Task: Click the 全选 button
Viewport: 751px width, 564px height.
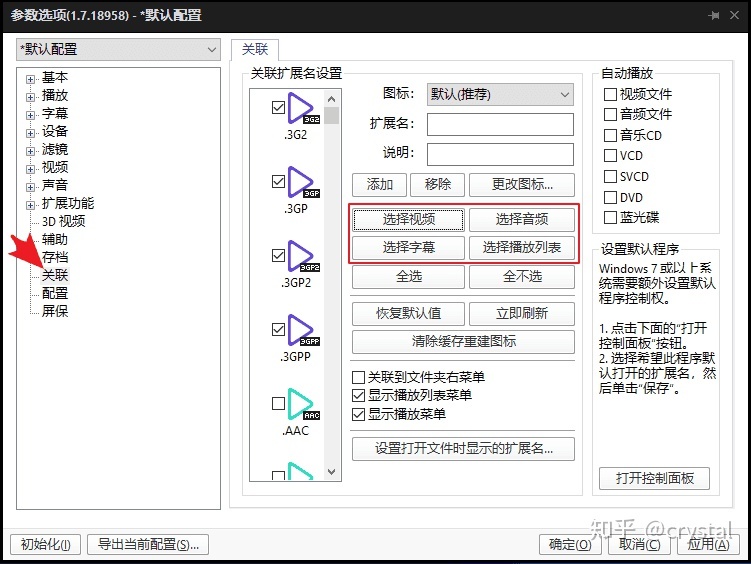Action: pyautogui.click(x=408, y=277)
